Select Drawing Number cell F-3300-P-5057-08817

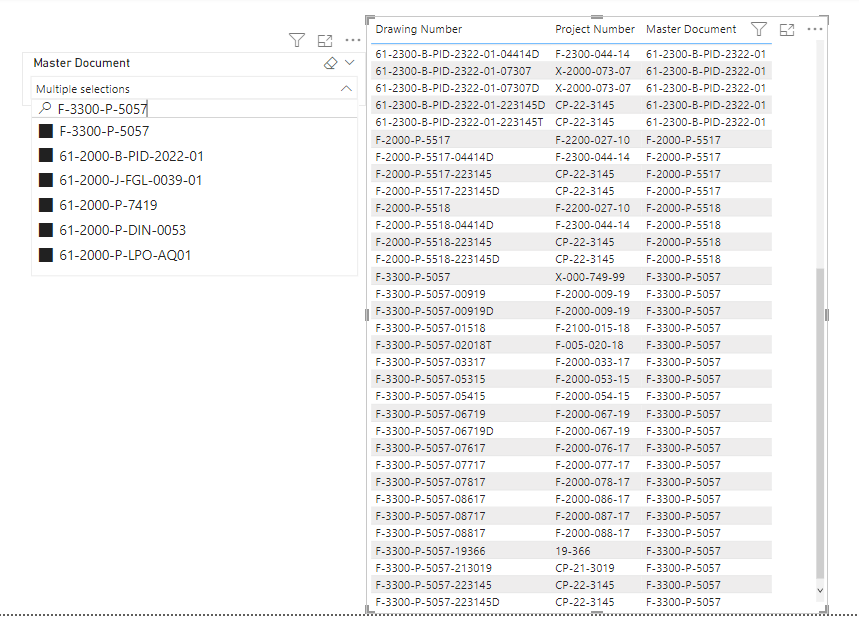[x=430, y=533]
